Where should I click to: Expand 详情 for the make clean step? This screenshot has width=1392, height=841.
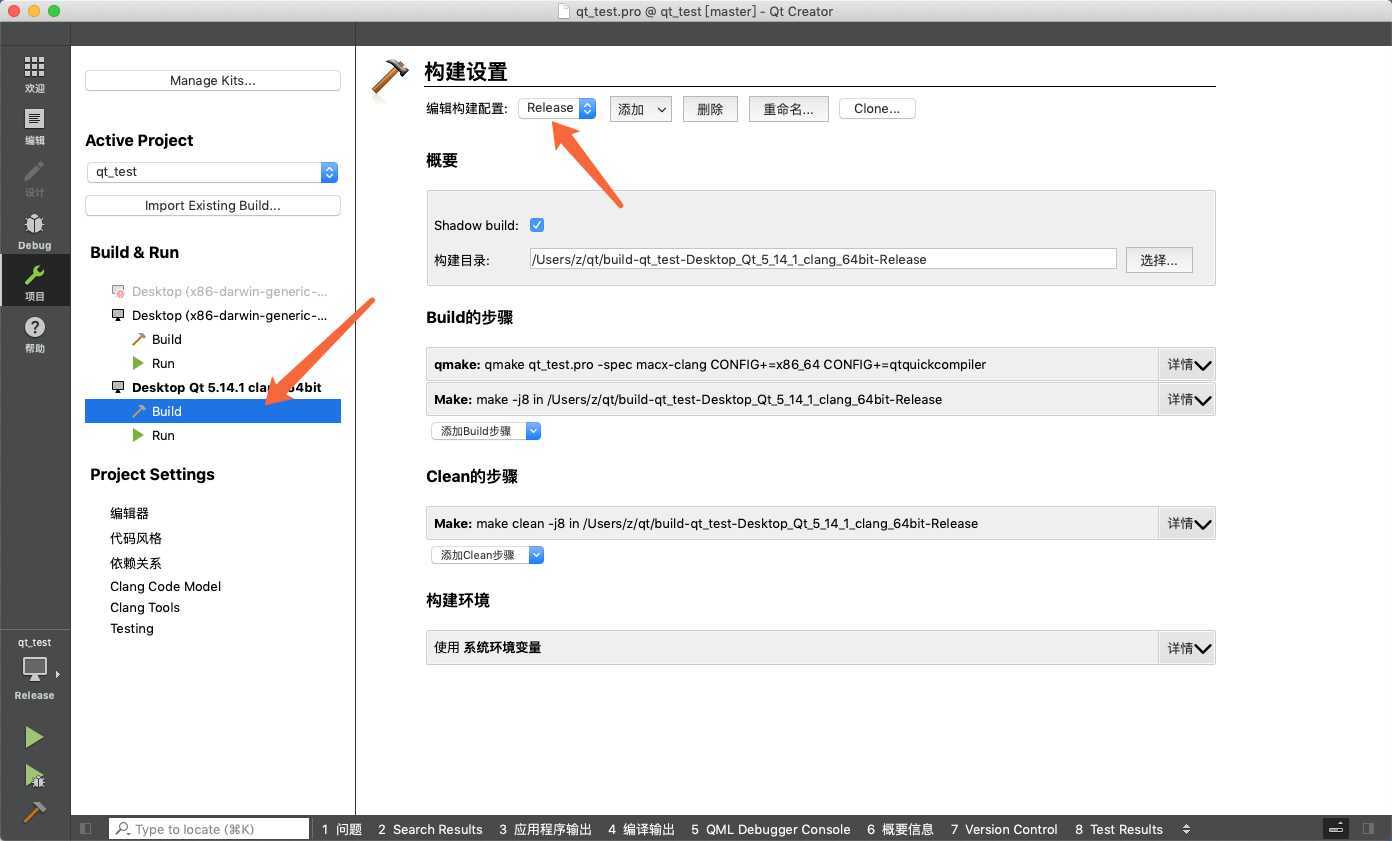pyautogui.click(x=1187, y=523)
